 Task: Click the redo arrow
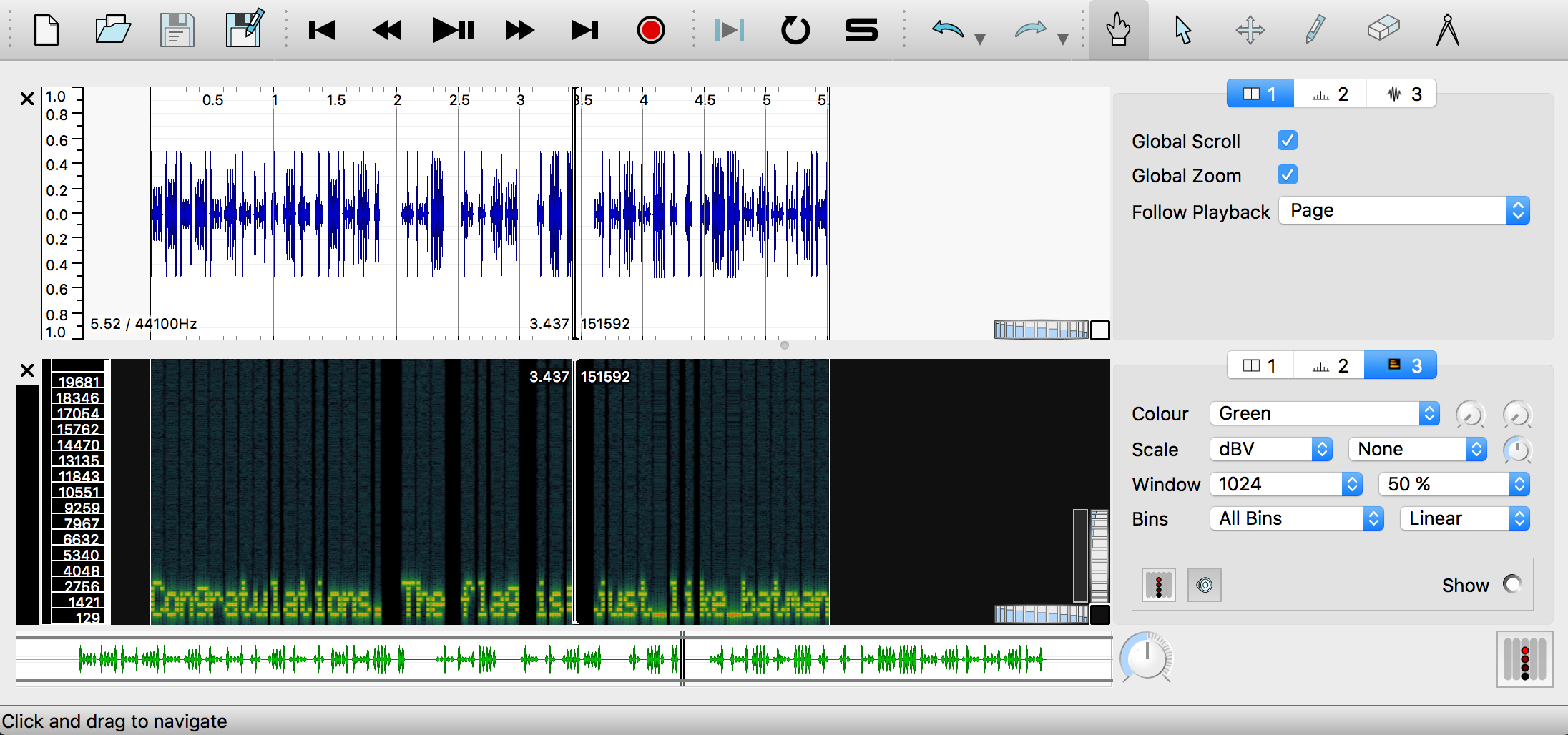coord(1031,31)
